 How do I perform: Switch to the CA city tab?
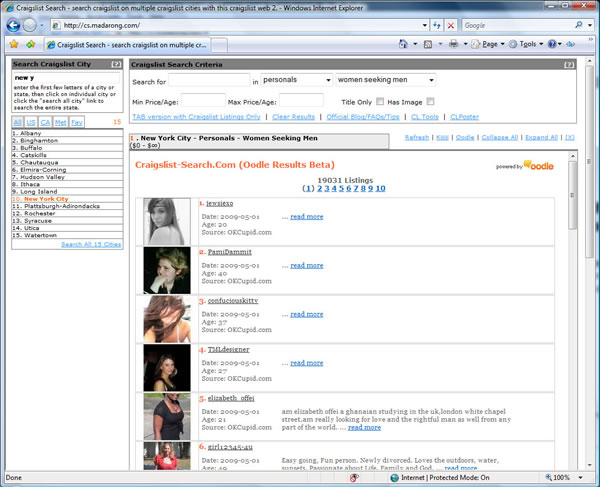(x=46, y=121)
